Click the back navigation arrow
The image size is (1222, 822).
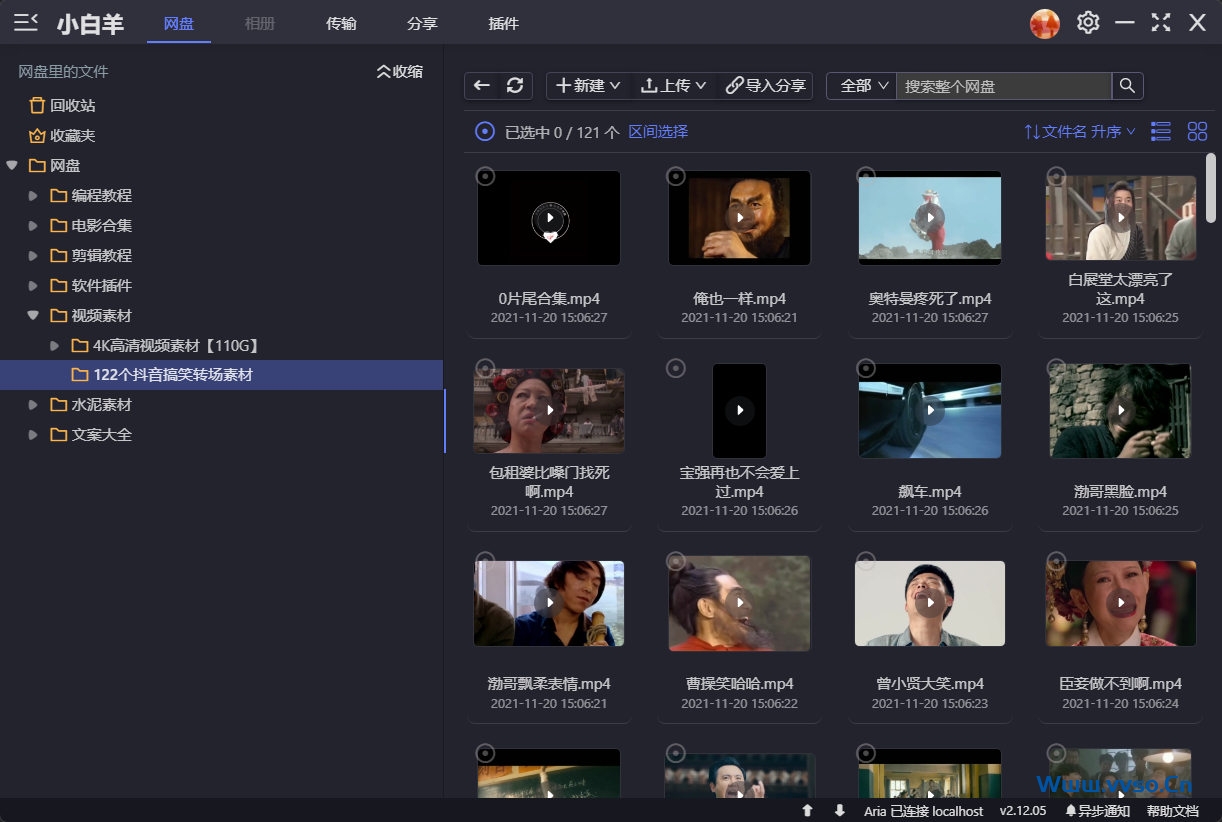click(x=481, y=86)
